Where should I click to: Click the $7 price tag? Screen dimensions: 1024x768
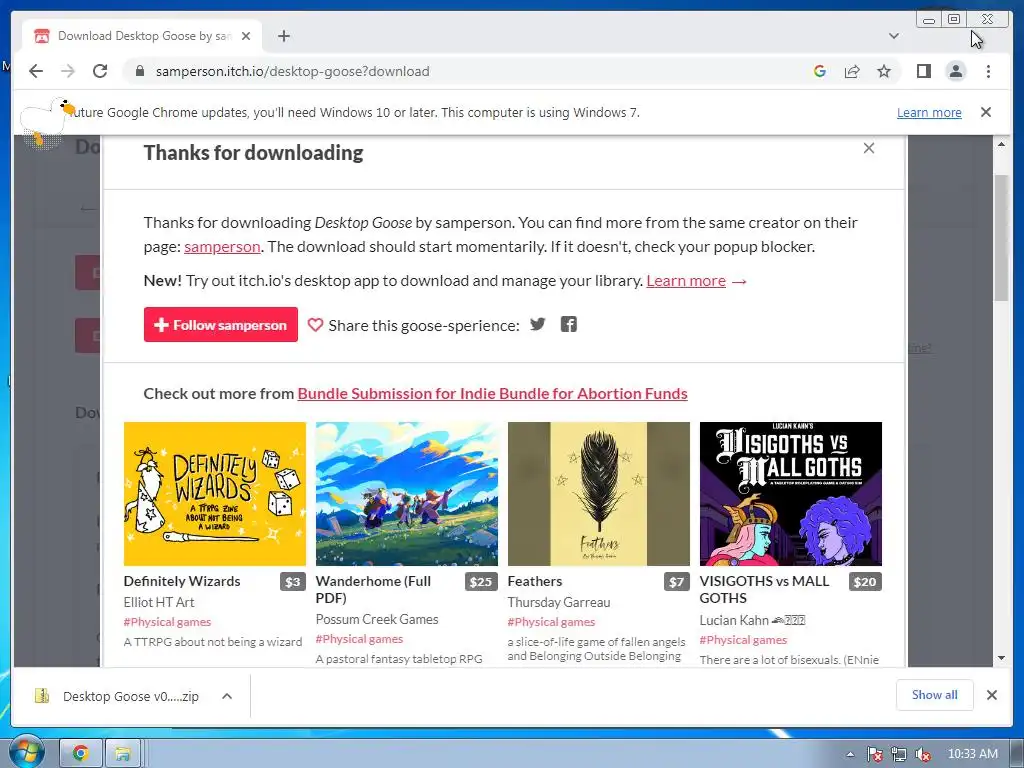click(x=677, y=582)
